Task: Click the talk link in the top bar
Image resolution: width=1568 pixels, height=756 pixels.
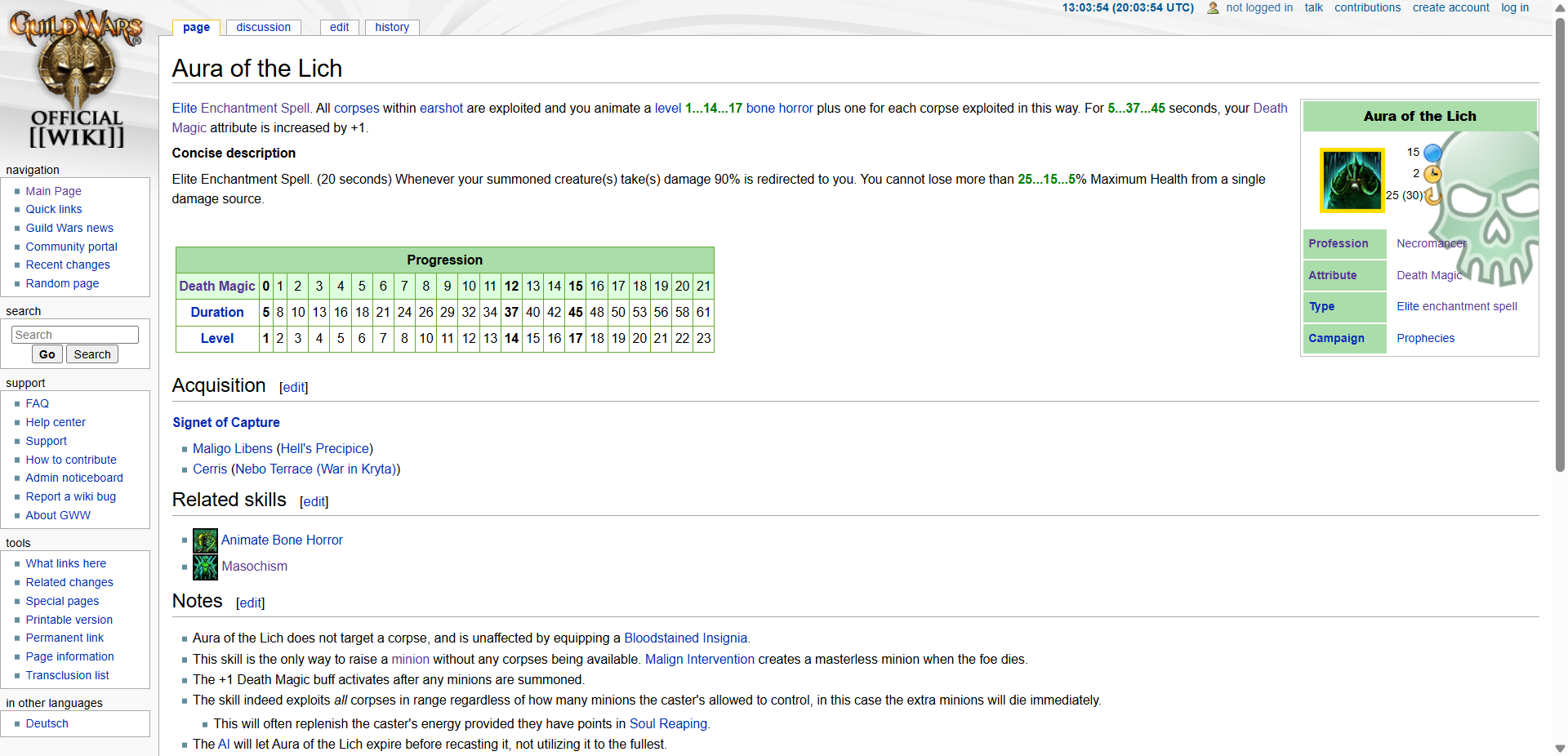Action: click(1313, 7)
